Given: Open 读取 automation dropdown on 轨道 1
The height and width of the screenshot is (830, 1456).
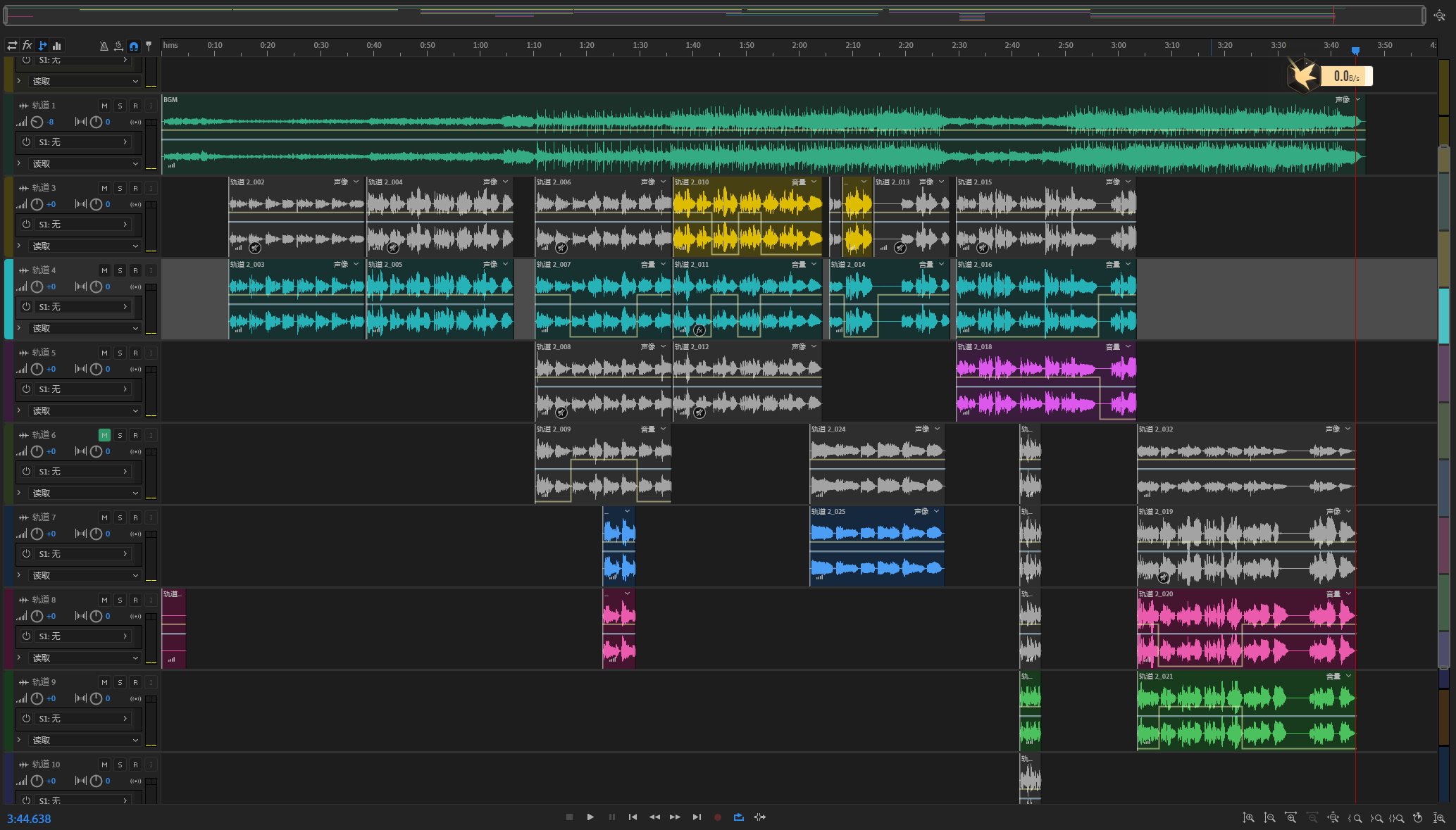Looking at the screenshot, I should tap(85, 163).
